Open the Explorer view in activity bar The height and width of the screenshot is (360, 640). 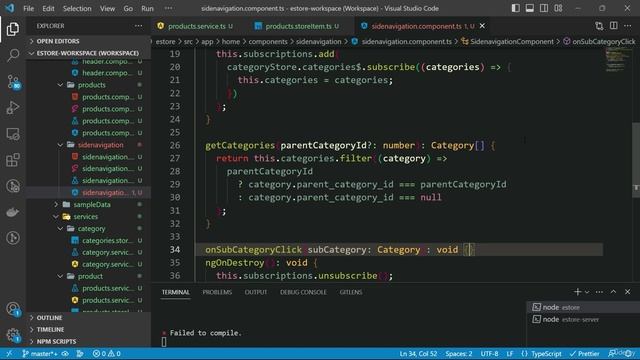13,29
